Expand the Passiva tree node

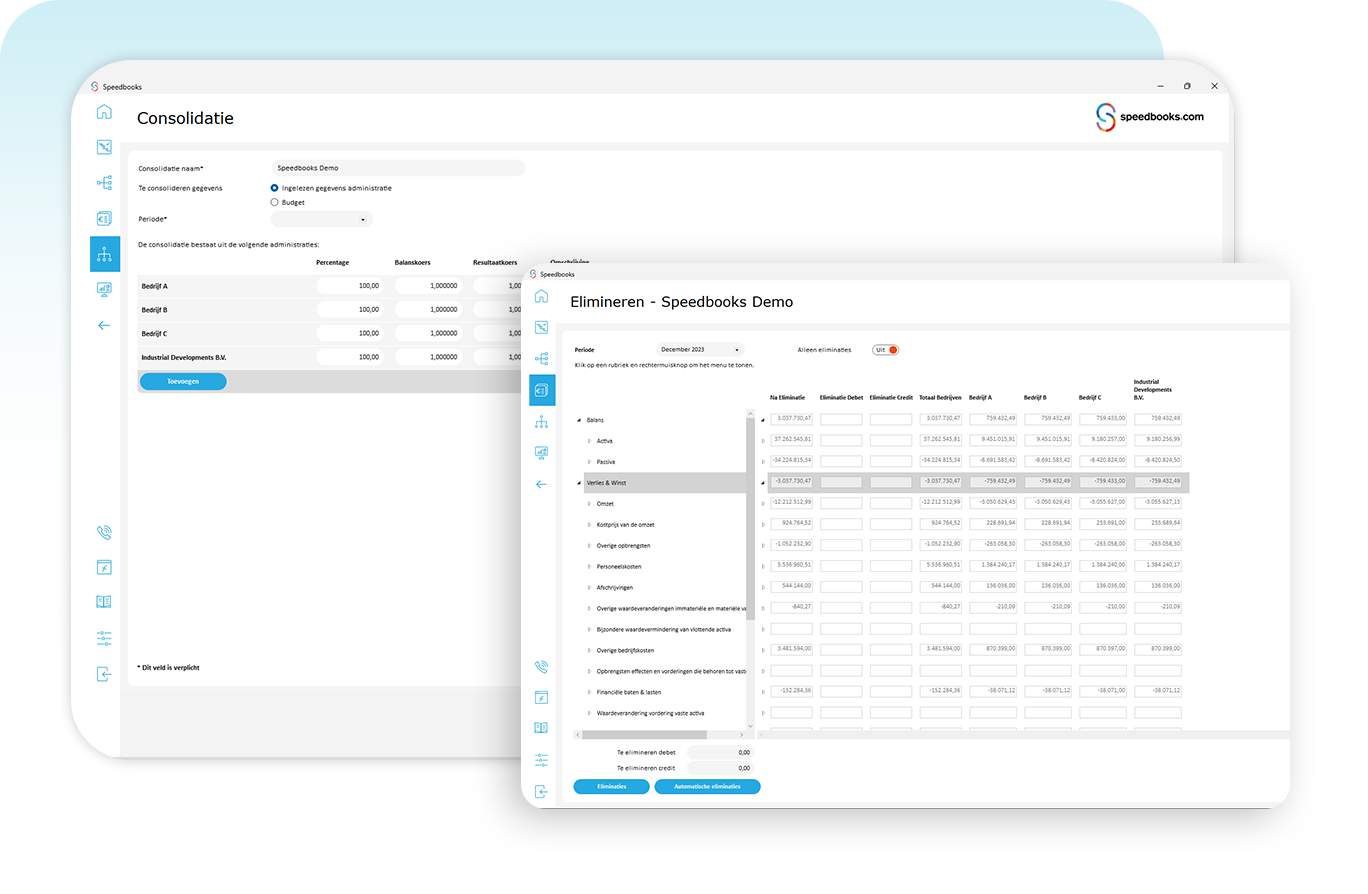(588, 462)
